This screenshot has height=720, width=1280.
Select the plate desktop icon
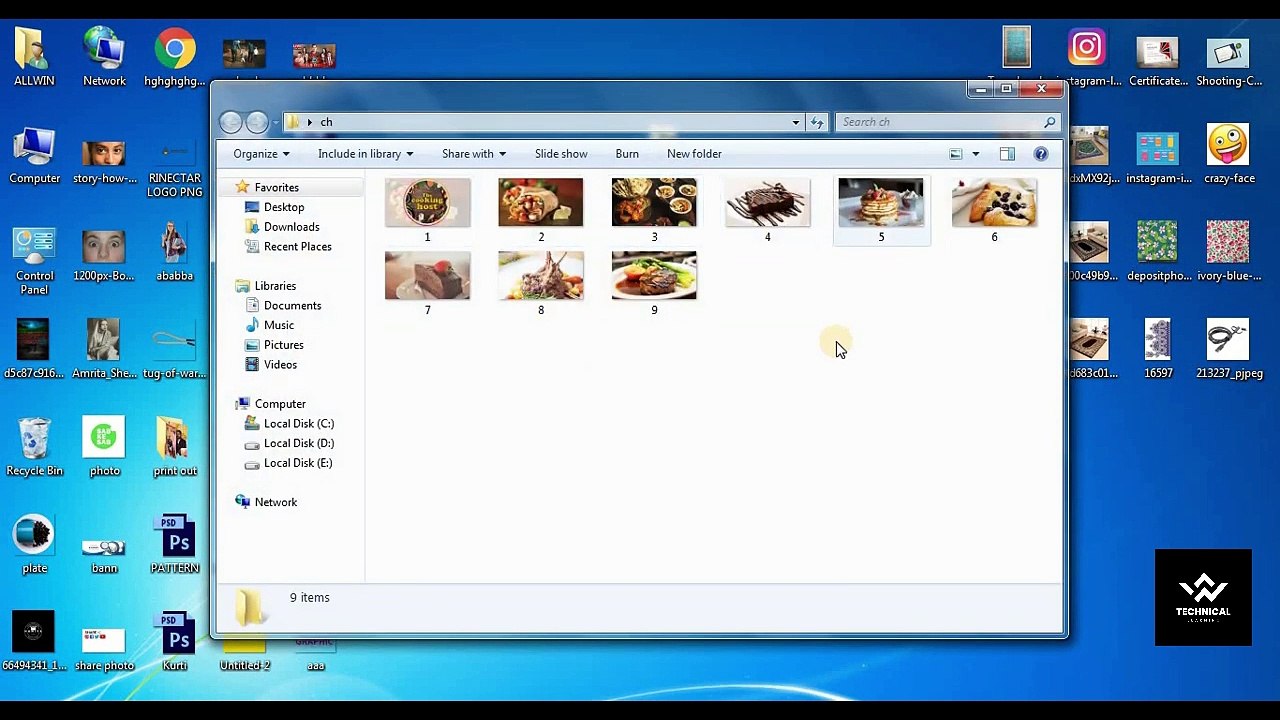34,545
